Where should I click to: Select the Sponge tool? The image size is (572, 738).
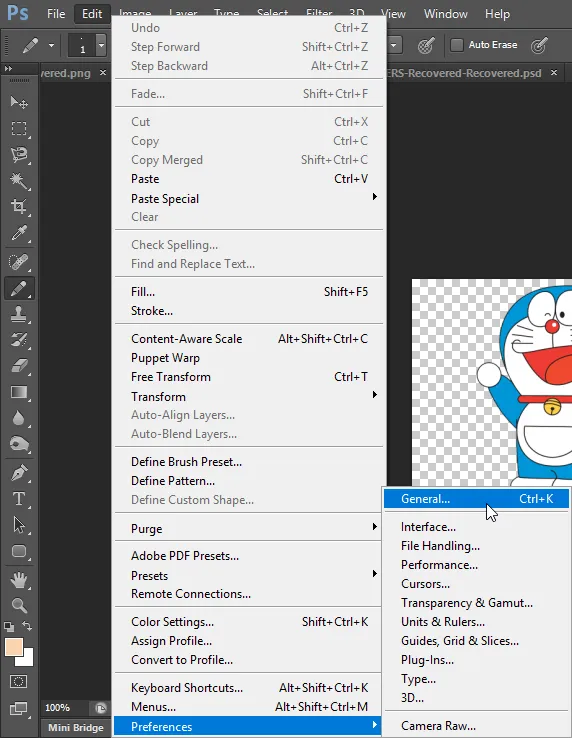pos(19,444)
